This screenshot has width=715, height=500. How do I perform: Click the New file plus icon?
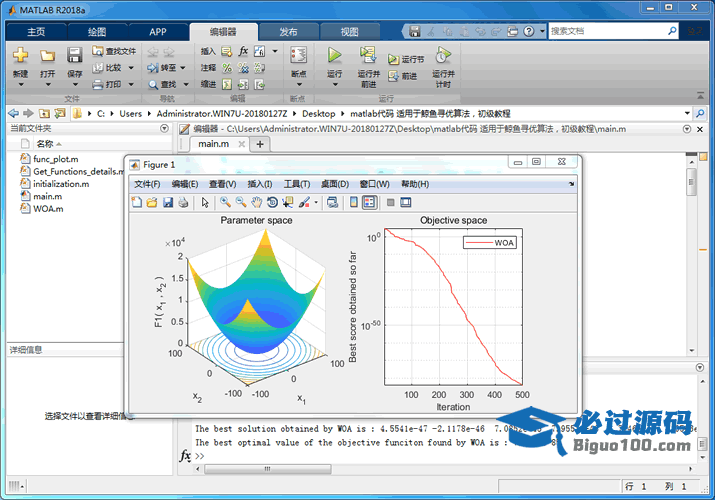(20, 55)
